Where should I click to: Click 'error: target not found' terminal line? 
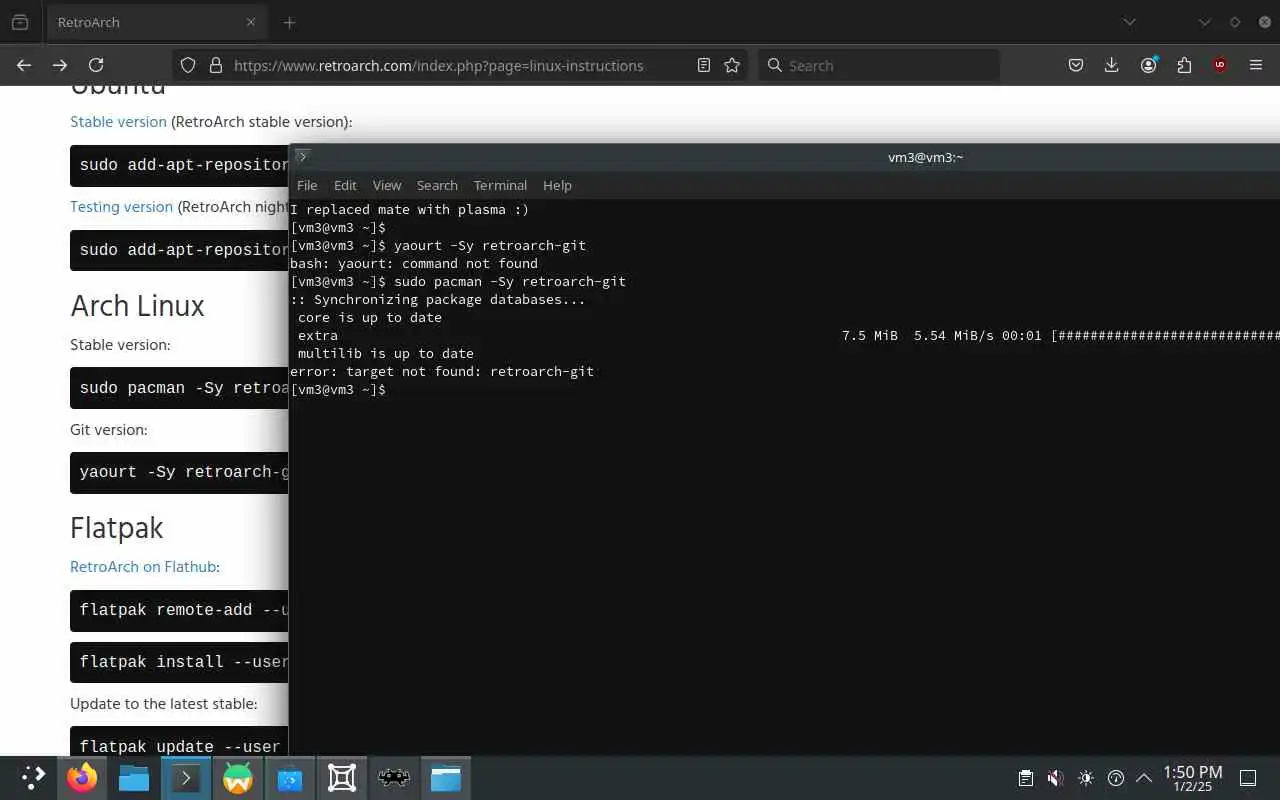point(442,371)
